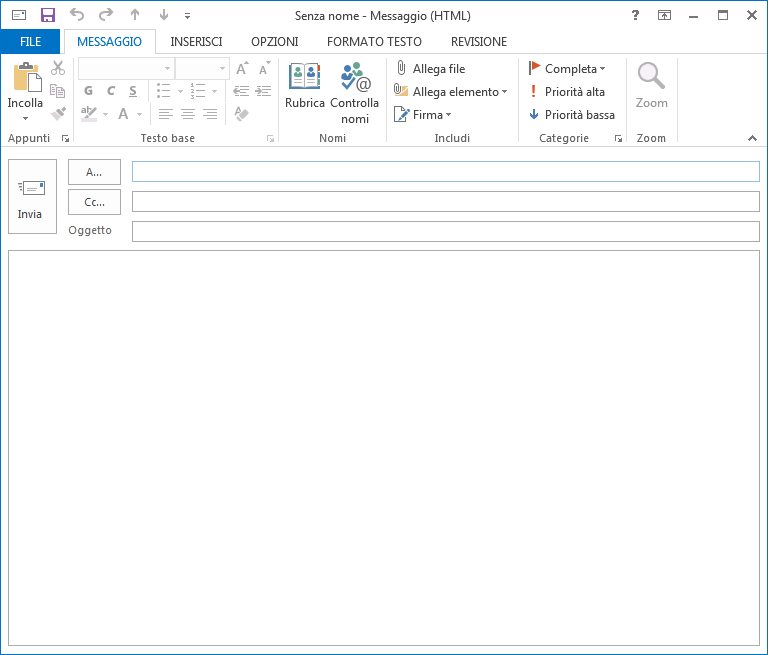Open the Help question mark icon
This screenshot has width=768, height=655.
pos(636,16)
